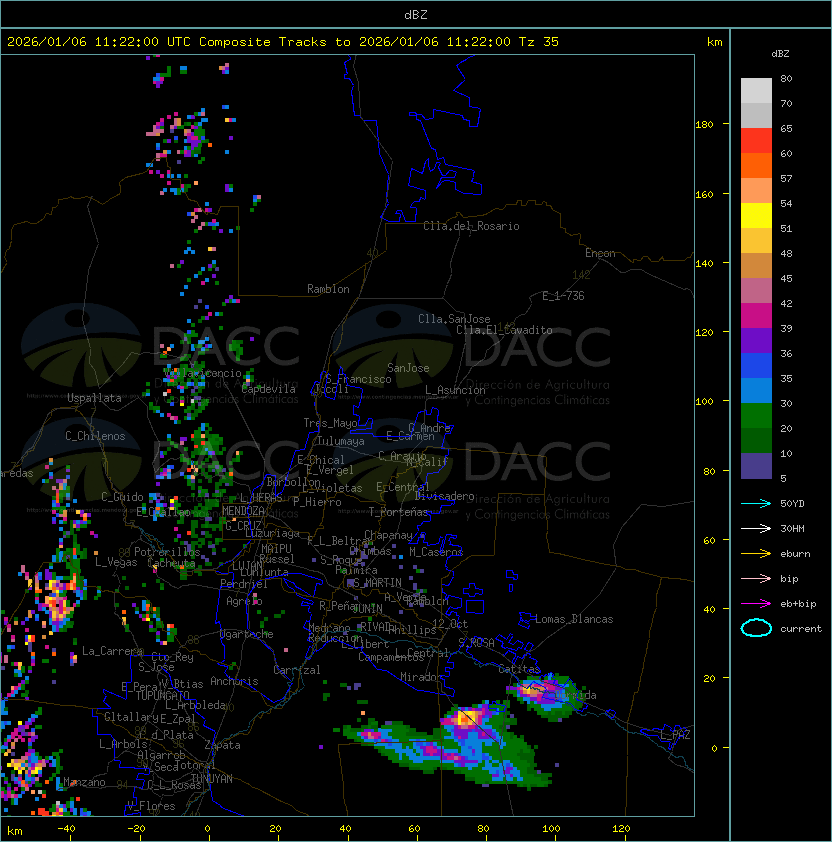Click the Divisadero map label
Viewport: 832px width, 842px height.
pyautogui.click(x=444, y=496)
